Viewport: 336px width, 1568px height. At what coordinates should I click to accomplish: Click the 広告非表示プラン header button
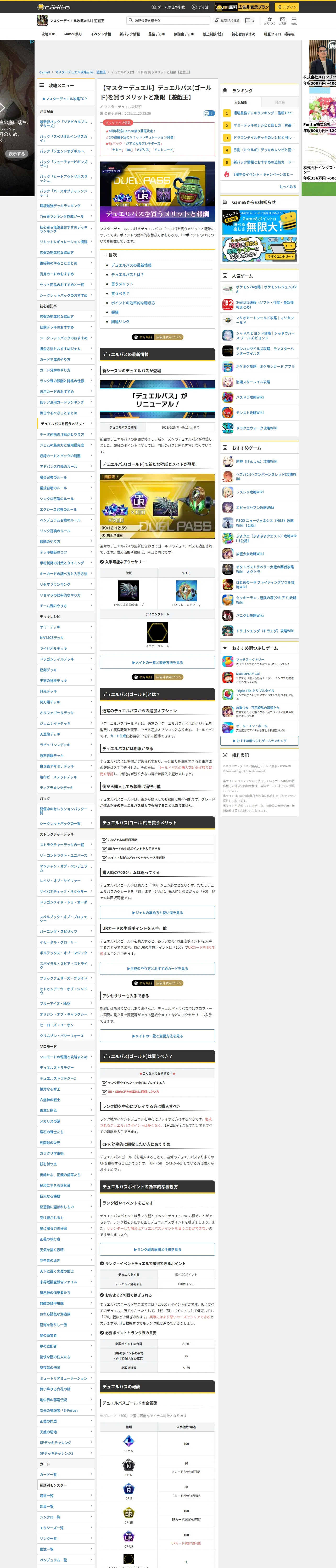pyautogui.click(x=242, y=7)
